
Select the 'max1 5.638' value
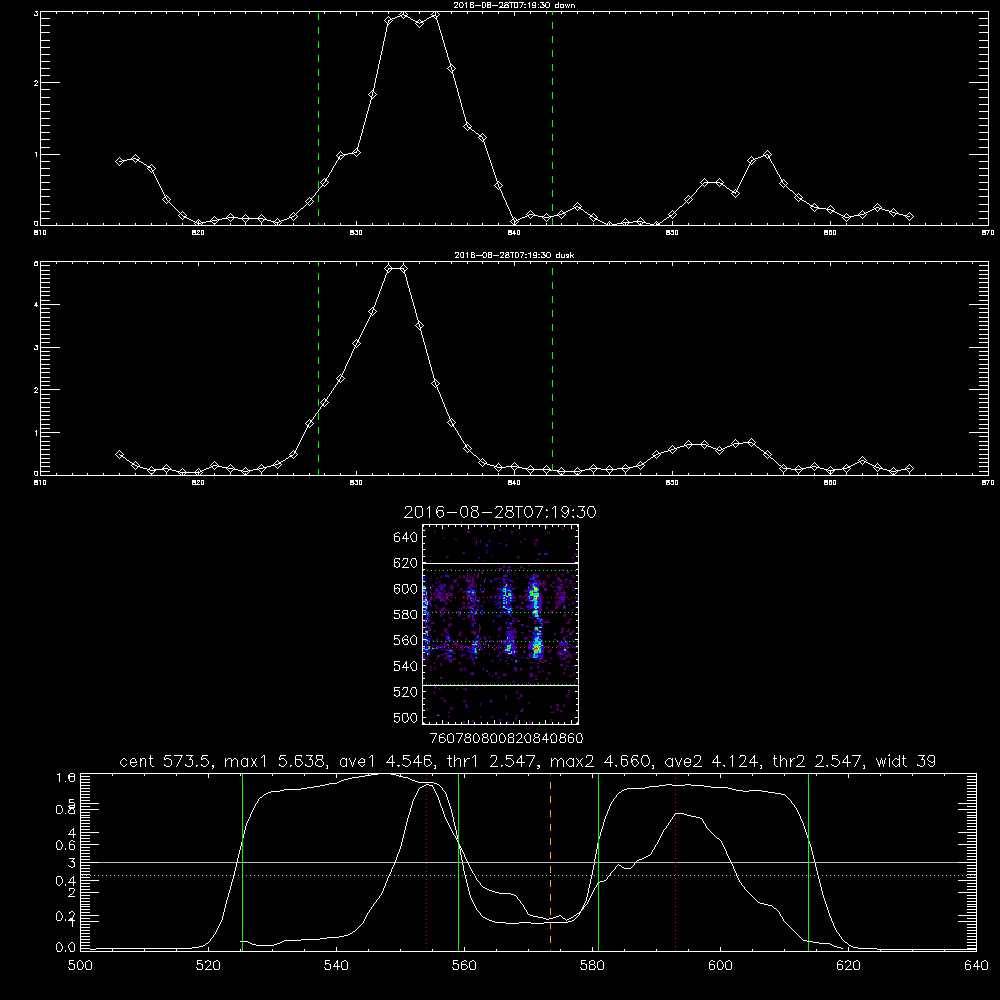click(275, 761)
